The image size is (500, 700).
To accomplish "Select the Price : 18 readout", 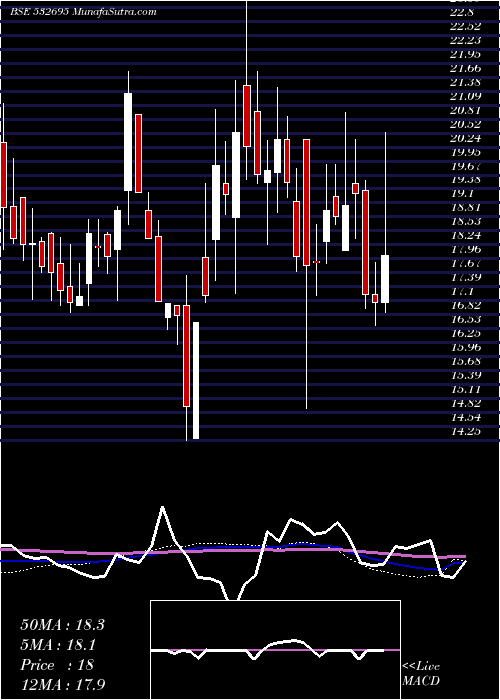I will click(x=57, y=665).
